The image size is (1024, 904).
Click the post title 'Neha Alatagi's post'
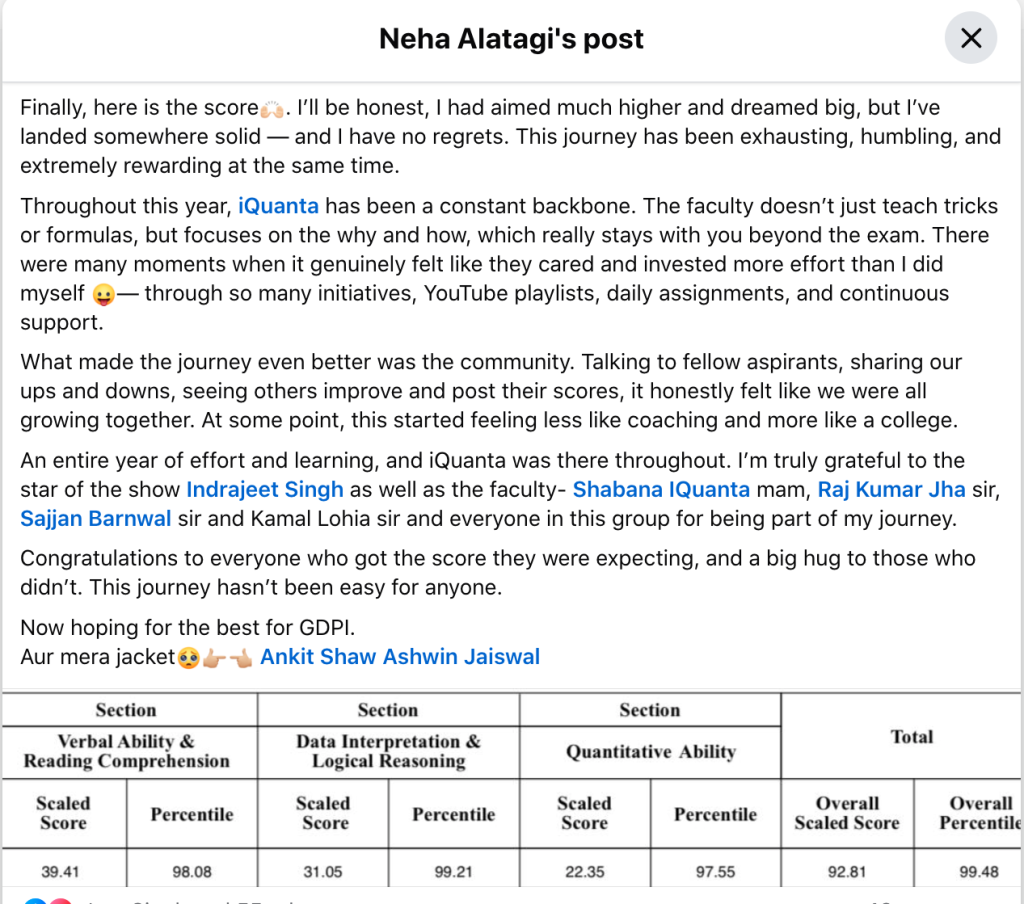tap(511, 39)
